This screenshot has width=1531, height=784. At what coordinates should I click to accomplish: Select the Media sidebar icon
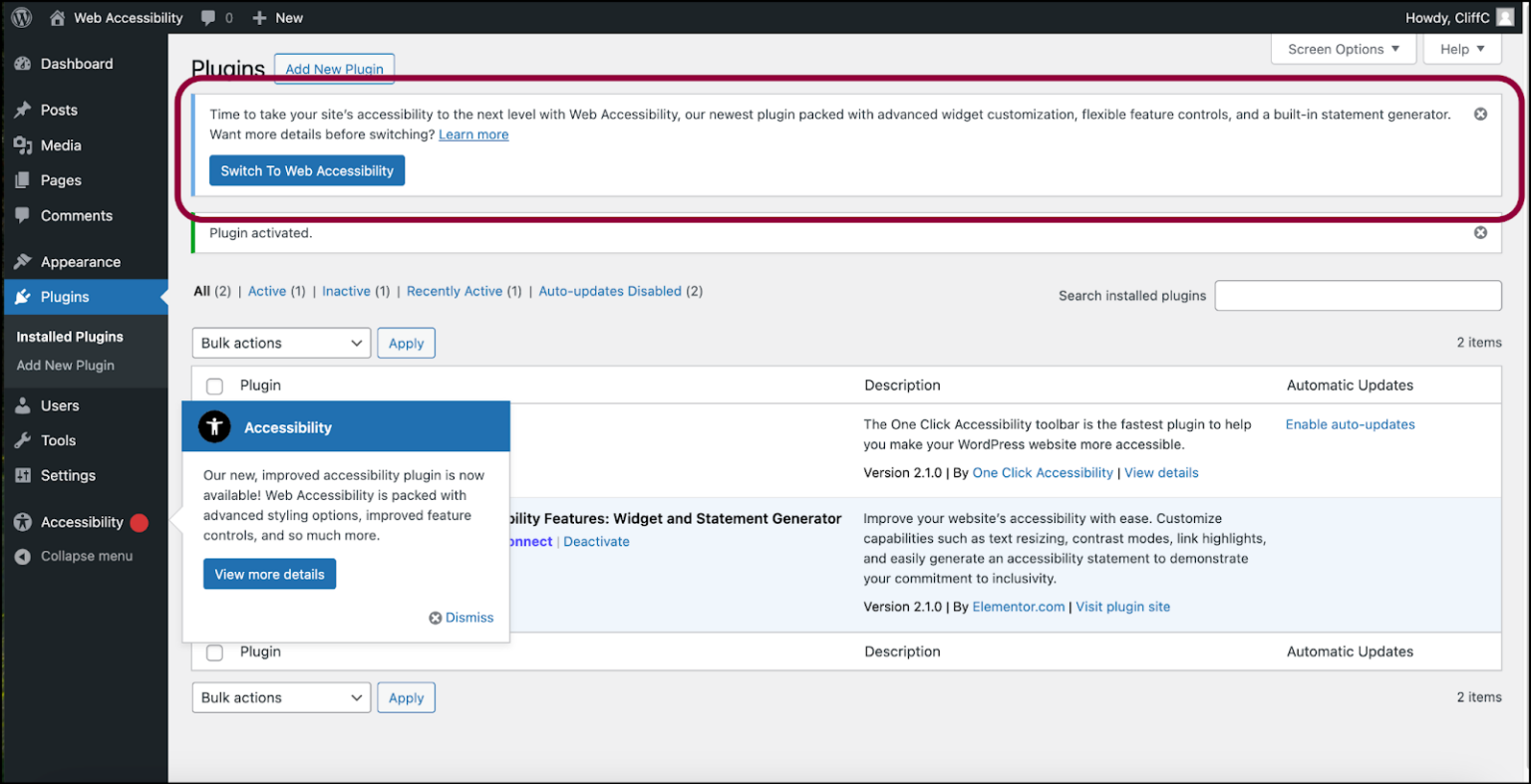click(x=23, y=144)
